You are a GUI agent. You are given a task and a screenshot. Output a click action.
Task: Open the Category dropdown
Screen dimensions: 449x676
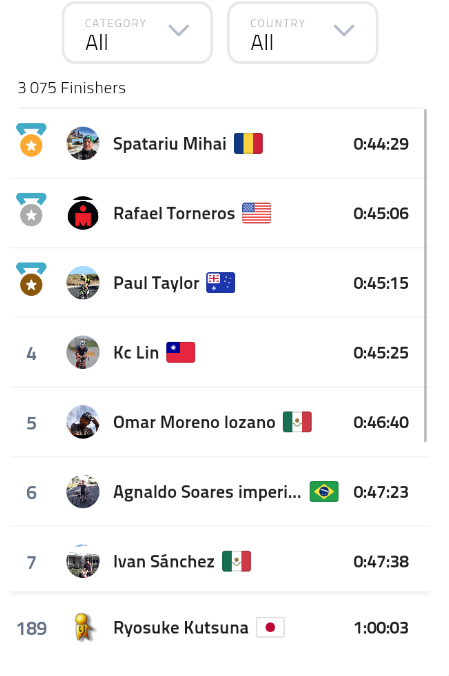click(137, 33)
